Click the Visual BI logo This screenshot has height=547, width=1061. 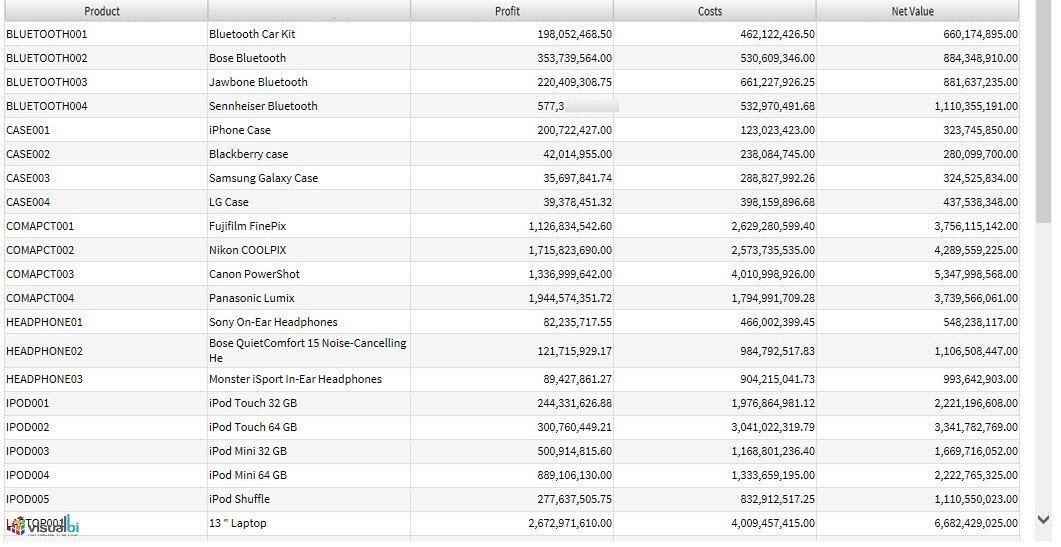pos(45,526)
